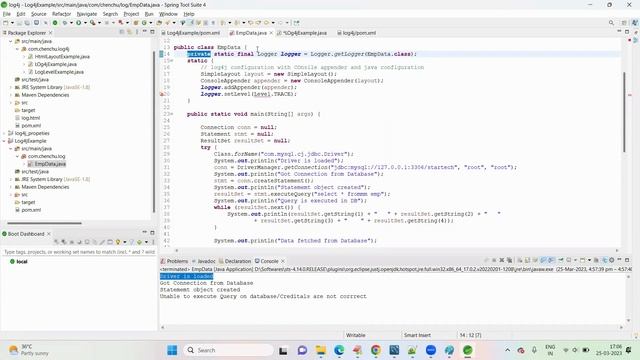Click the Save All toolbar icon
Screen dimensions: 640x360
pos(27,23)
